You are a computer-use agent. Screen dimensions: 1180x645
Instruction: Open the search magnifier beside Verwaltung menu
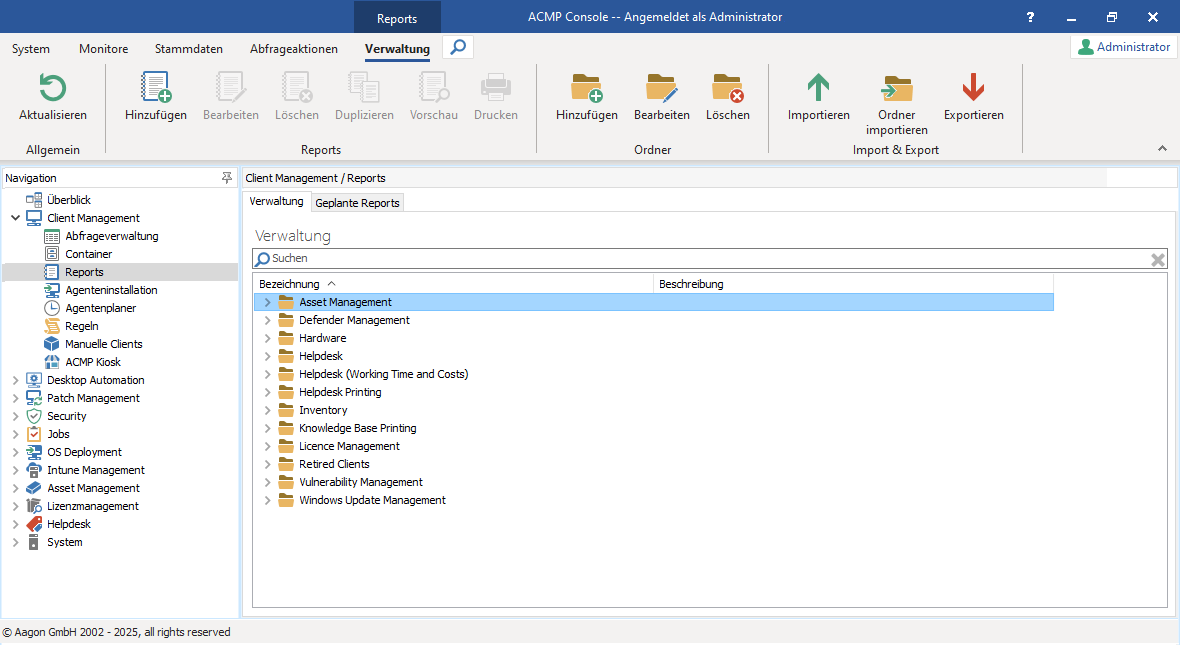tap(457, 46)
